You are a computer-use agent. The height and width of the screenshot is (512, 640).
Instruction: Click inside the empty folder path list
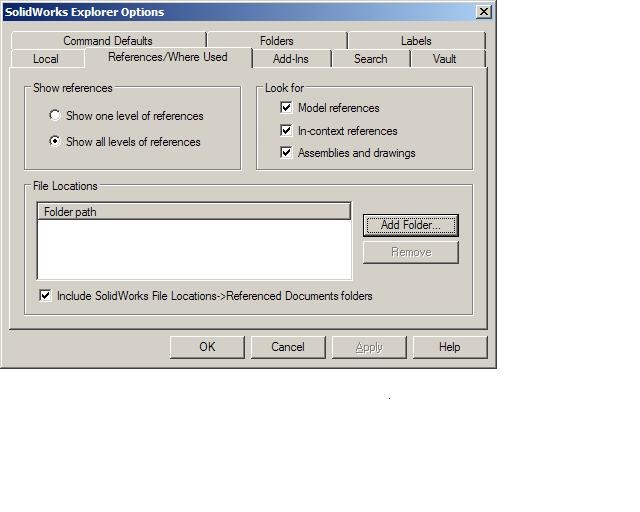click(x=194, y=249)
